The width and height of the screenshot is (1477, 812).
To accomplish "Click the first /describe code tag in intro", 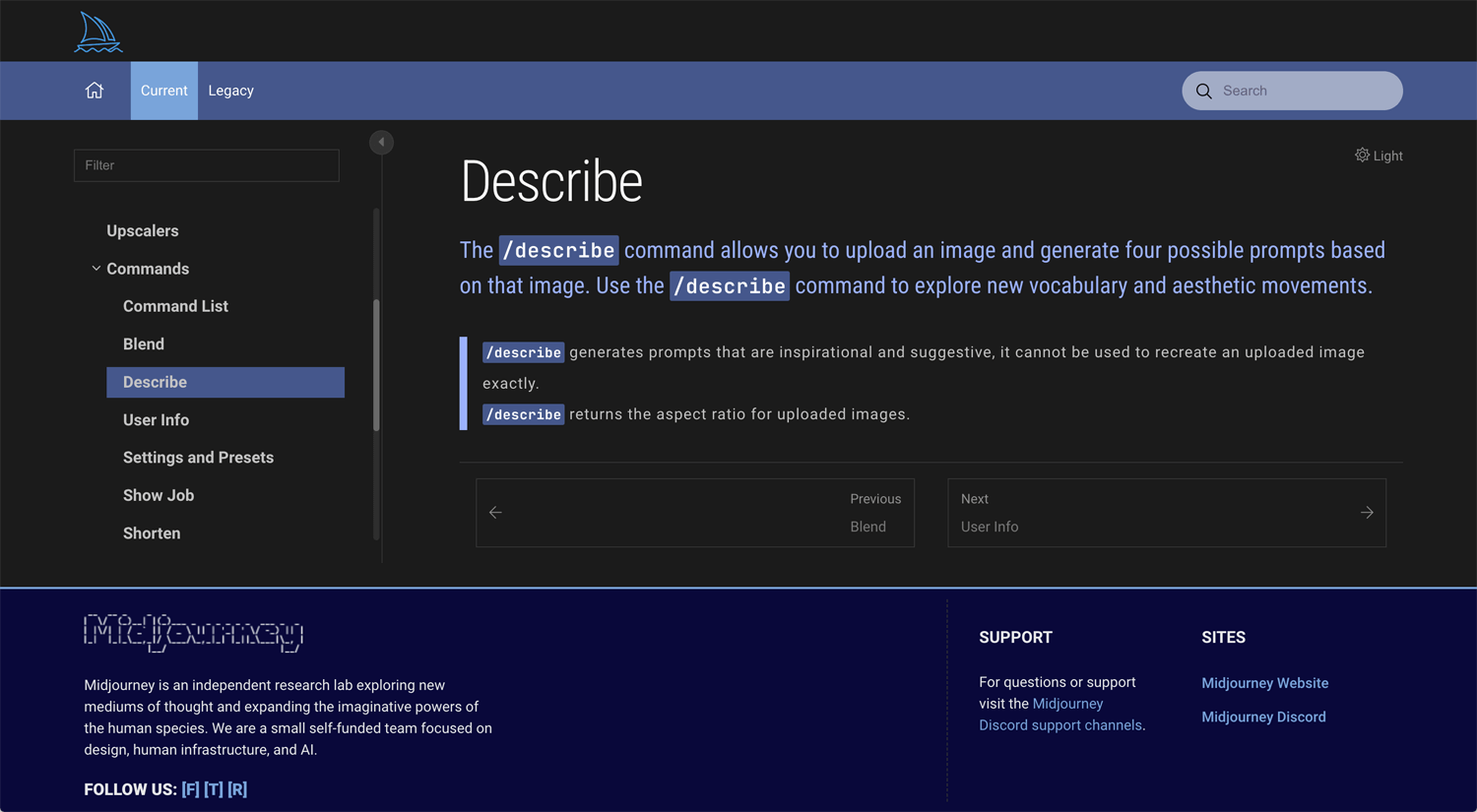I will (559, 250).
